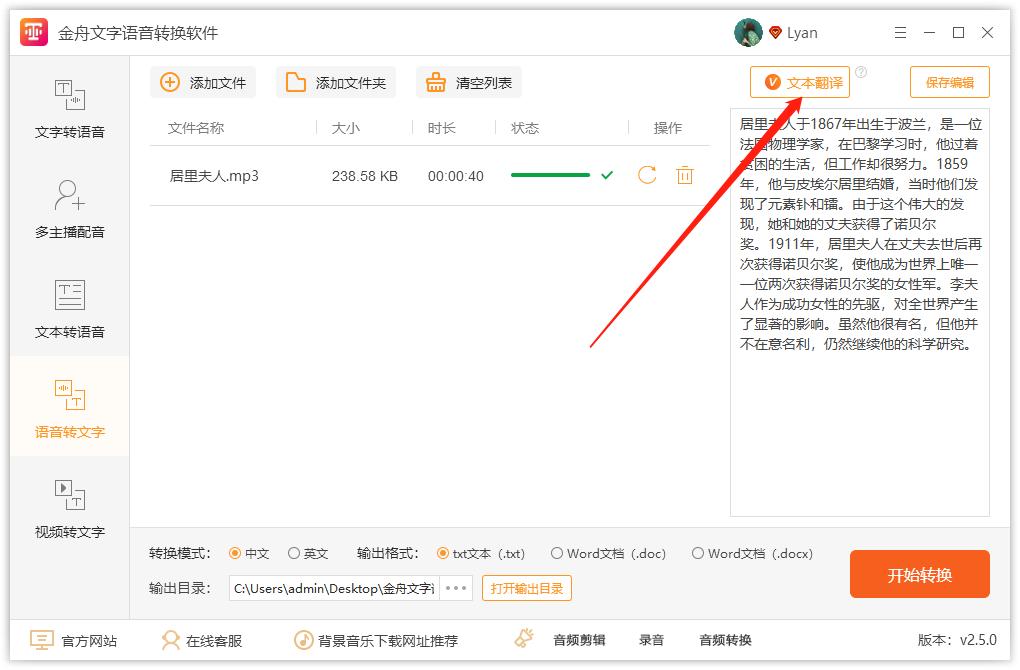Image resolution: width=1020 pixels, height=670 pixels.
Task: Open the Lyan account avatar menu
Action: tap(746, 31)
